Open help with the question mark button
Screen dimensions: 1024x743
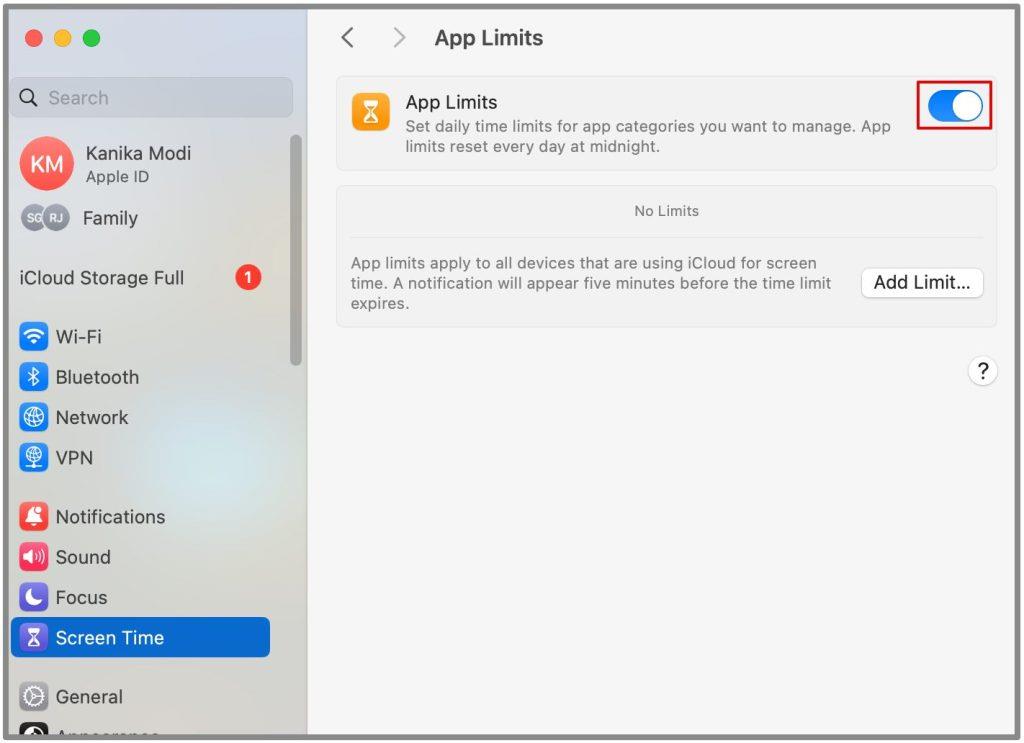(982, 372)
